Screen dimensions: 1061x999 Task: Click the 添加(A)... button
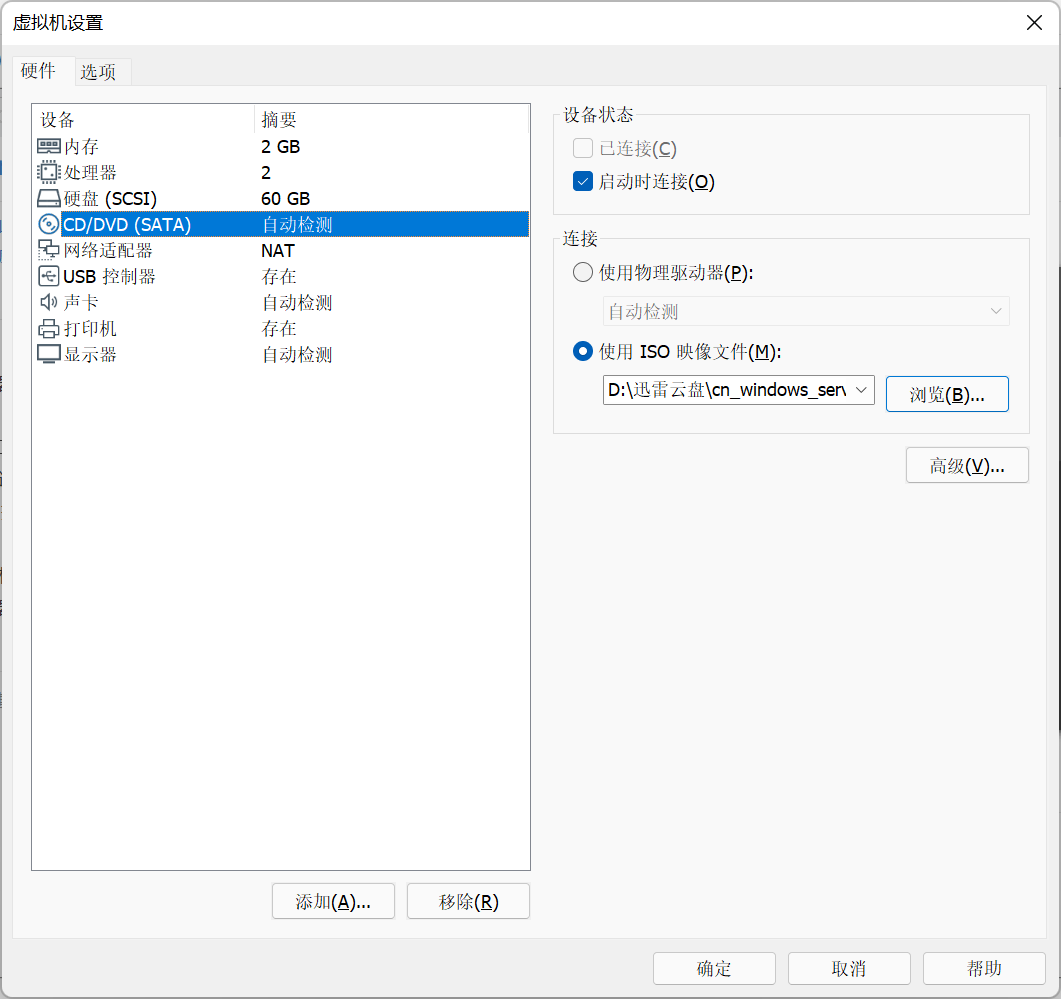pyautogui.click(x=333, y=902)
